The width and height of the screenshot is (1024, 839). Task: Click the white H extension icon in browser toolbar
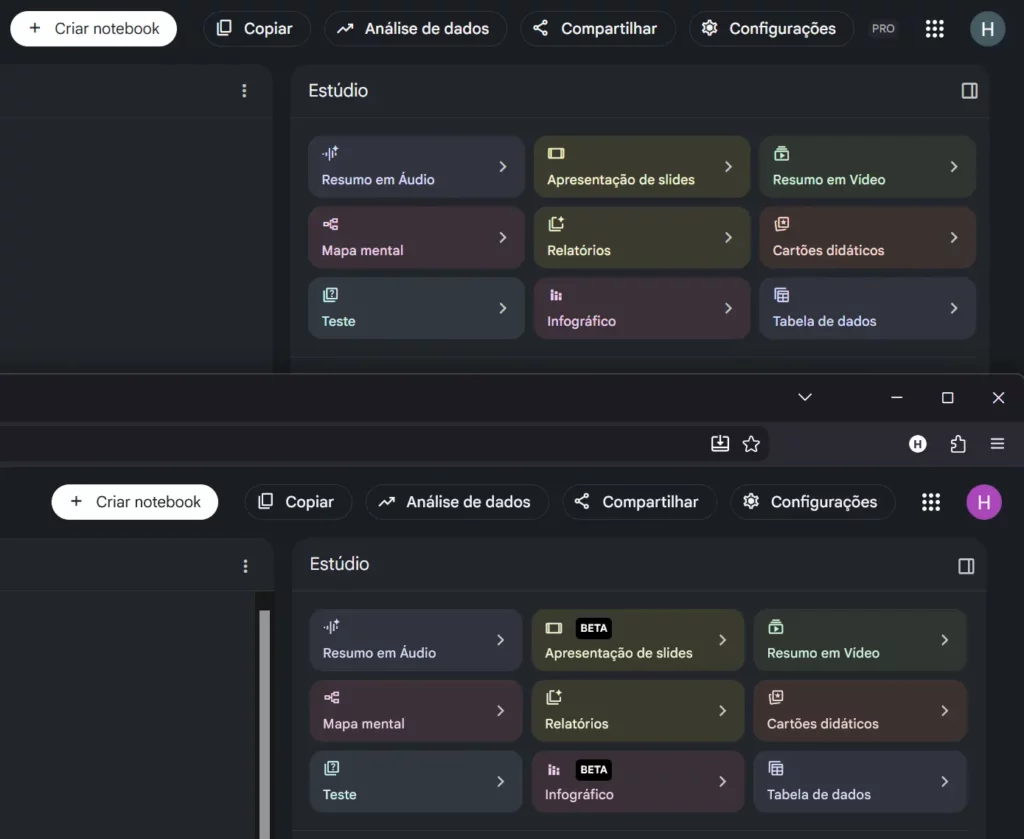[x=918, y=444]
